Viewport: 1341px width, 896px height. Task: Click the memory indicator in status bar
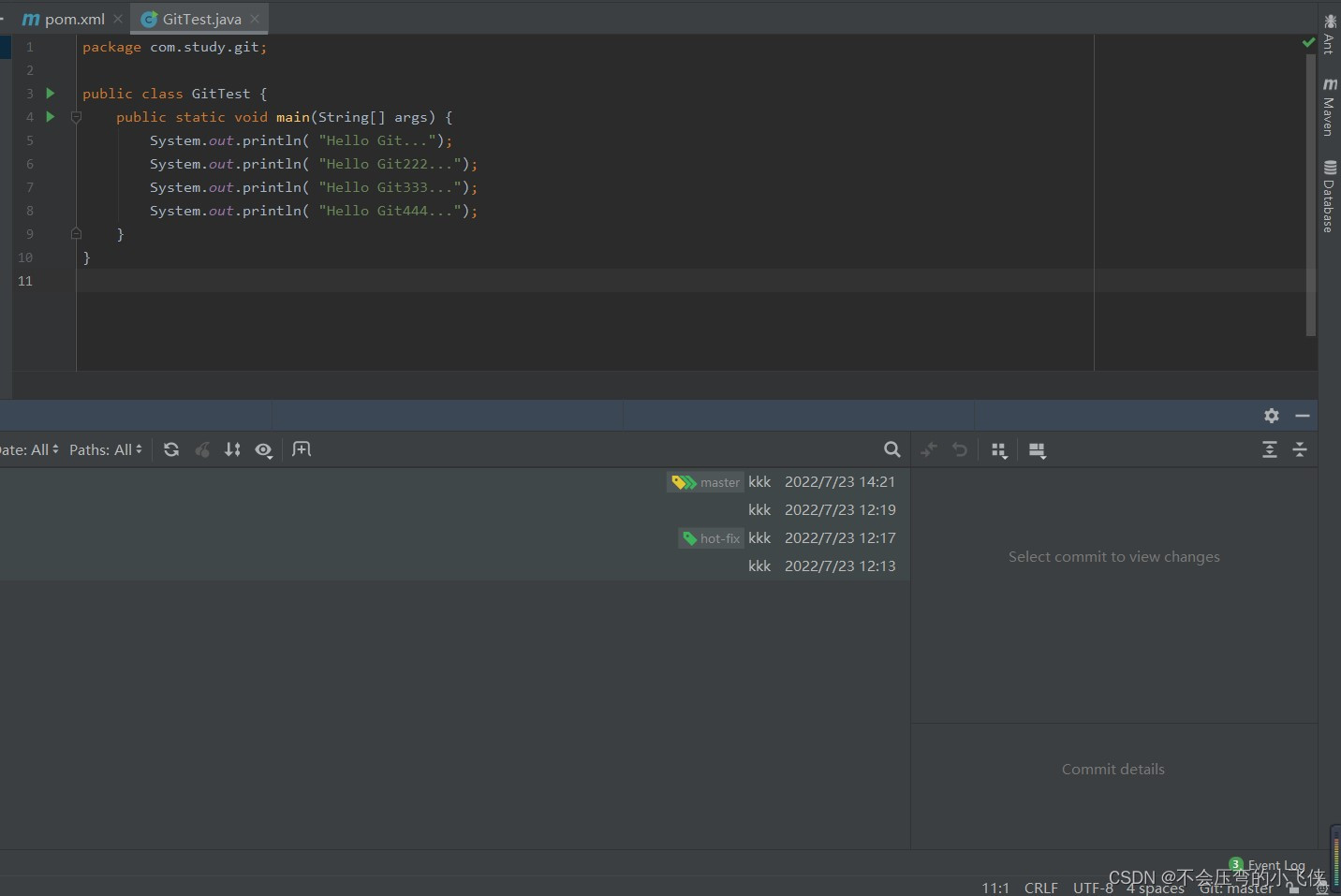pyautogui.click(x=1335, y=859)
